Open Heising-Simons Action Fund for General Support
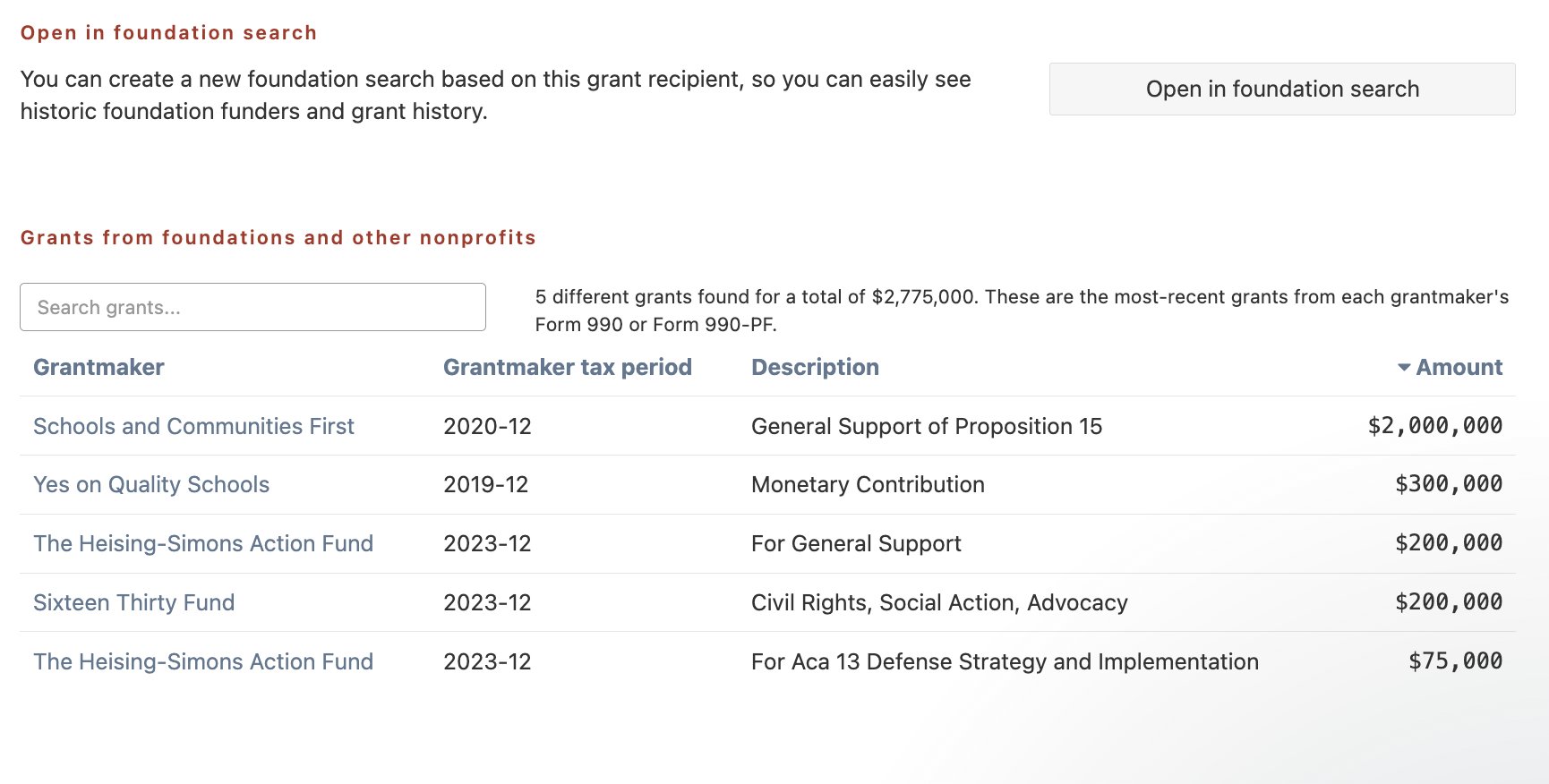 click(x=203, y=544)
